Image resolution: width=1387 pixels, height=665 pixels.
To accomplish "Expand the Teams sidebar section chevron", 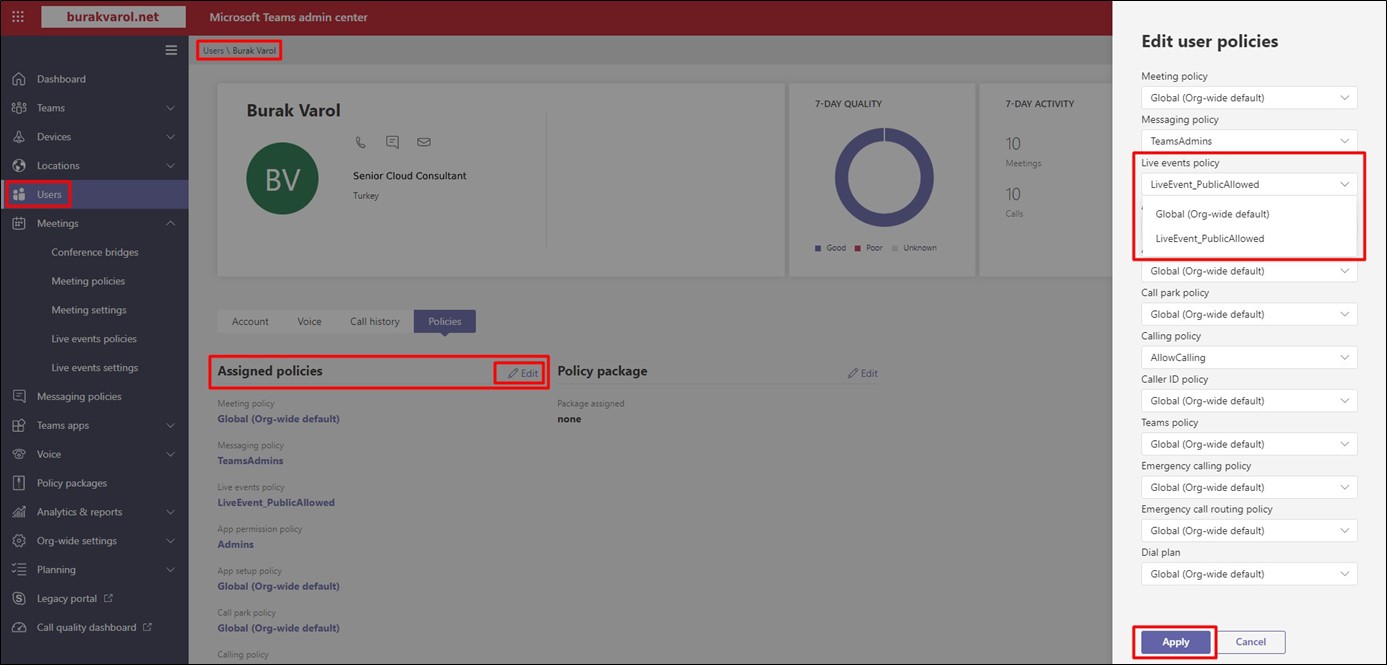I will (x=170, y=108).
